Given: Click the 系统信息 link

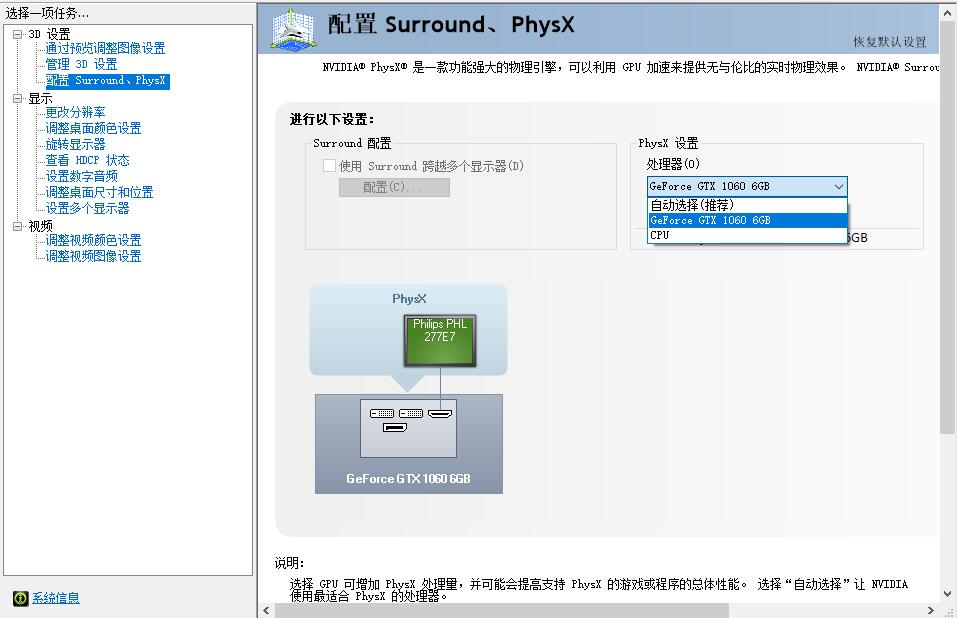Looking at the screenshot, I should click(x=56, y=598).
